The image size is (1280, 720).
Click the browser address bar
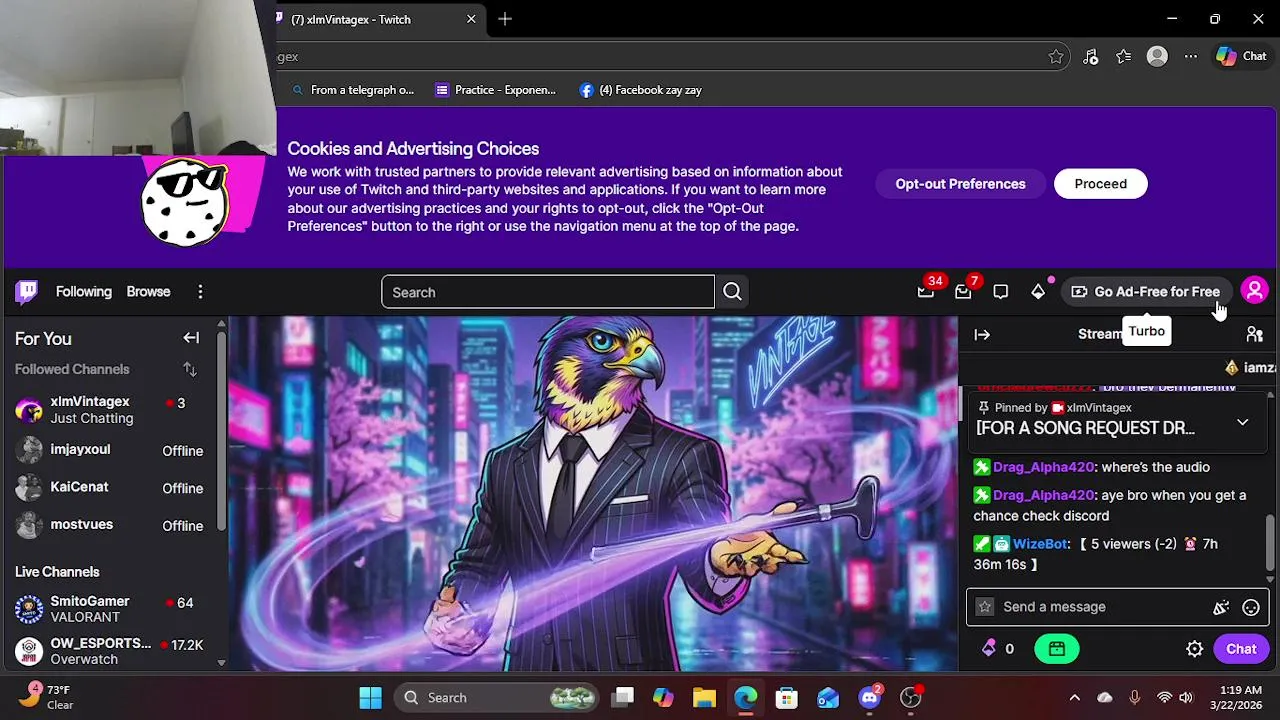click(659, 57)
